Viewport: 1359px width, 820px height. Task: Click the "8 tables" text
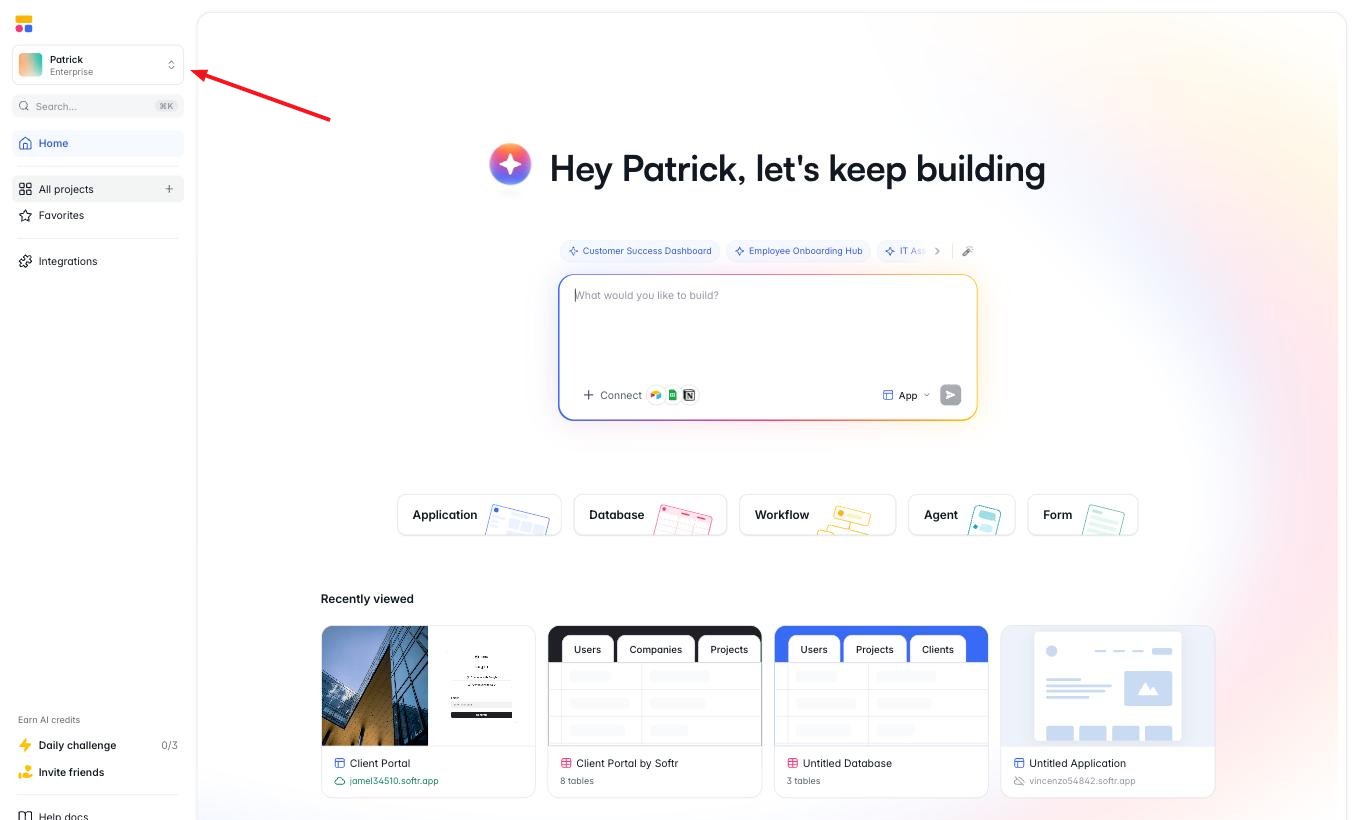click(577, 781)
